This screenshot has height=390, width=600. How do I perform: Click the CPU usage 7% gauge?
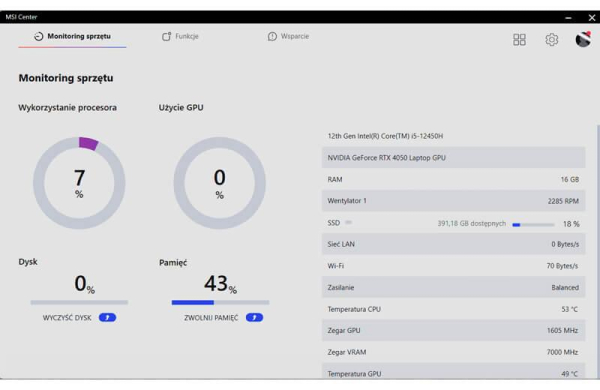click(x=79, y=183)
